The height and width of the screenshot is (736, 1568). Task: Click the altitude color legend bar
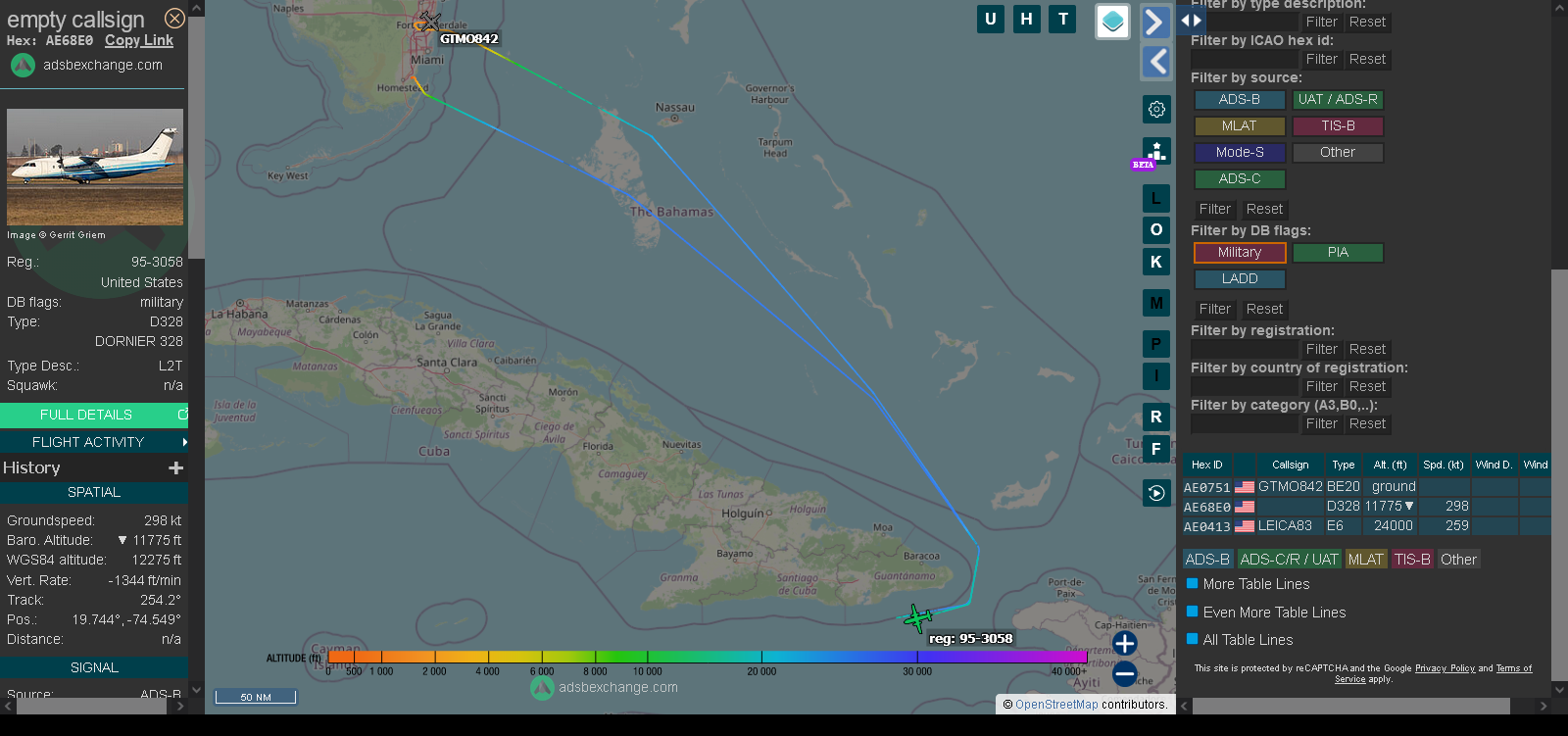[x=707, y=657]
